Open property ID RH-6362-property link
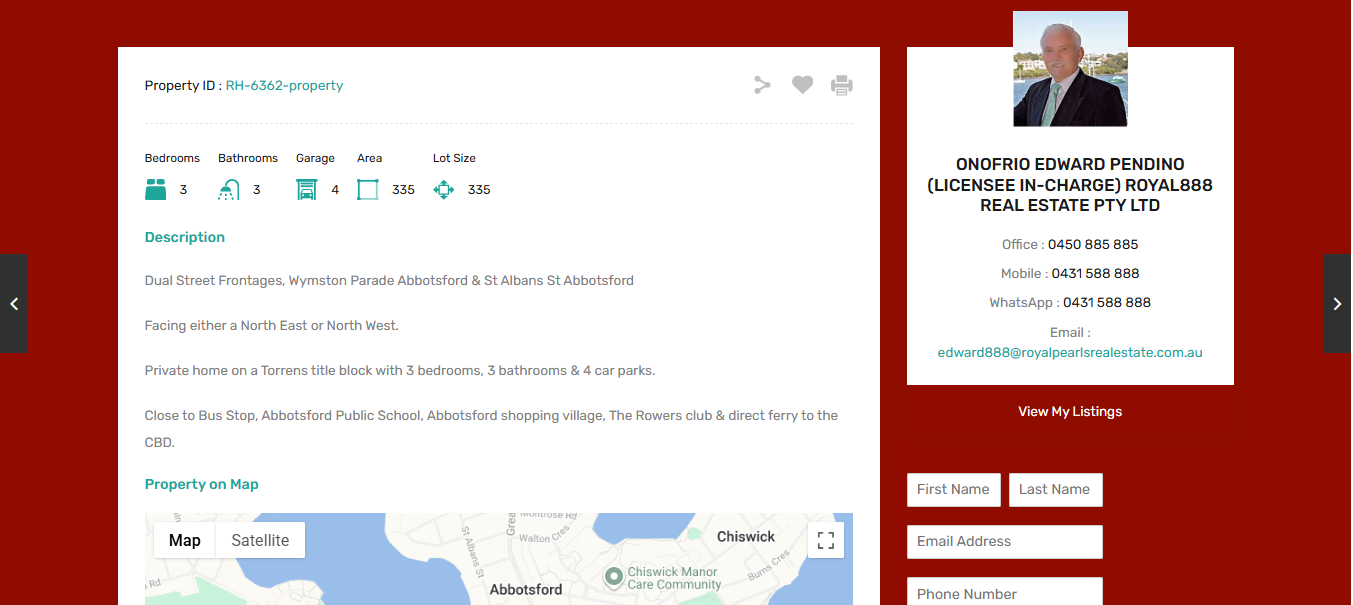Viewport: 1353px width, 605px height. pos(284,85)
